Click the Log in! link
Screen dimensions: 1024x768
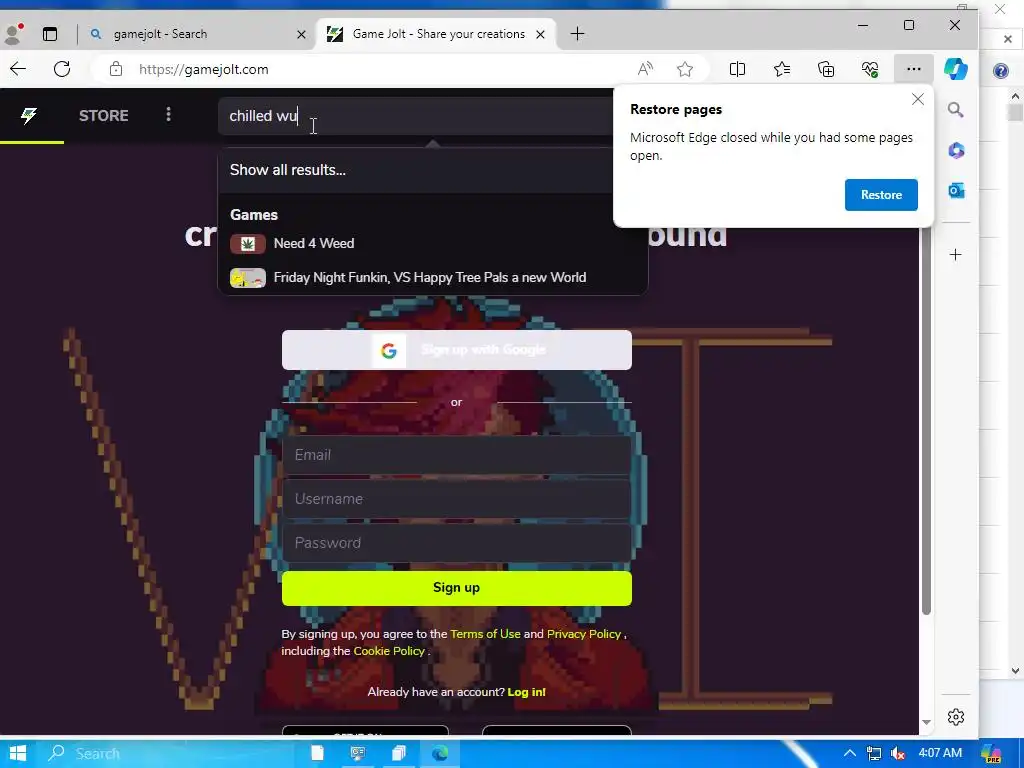pyautogui.click(x=526, y=692)
